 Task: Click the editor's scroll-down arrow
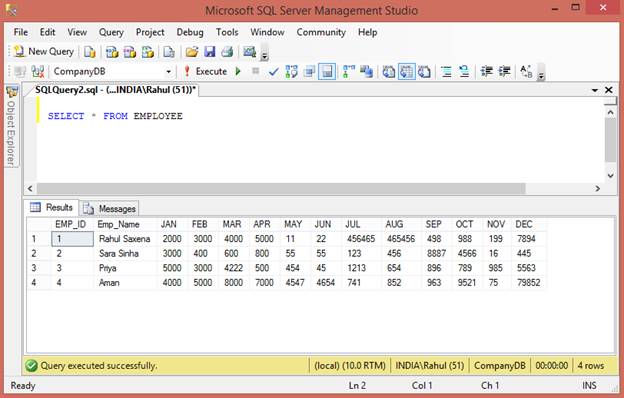click(610, 176)
